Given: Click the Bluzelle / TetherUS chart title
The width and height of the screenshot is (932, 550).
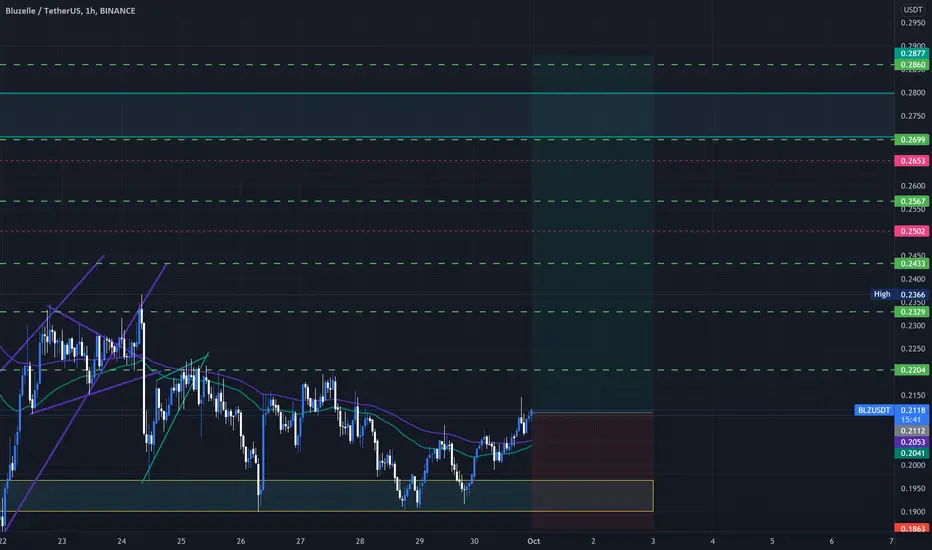Looking at the screenshot, I should (x=70, y=11).
